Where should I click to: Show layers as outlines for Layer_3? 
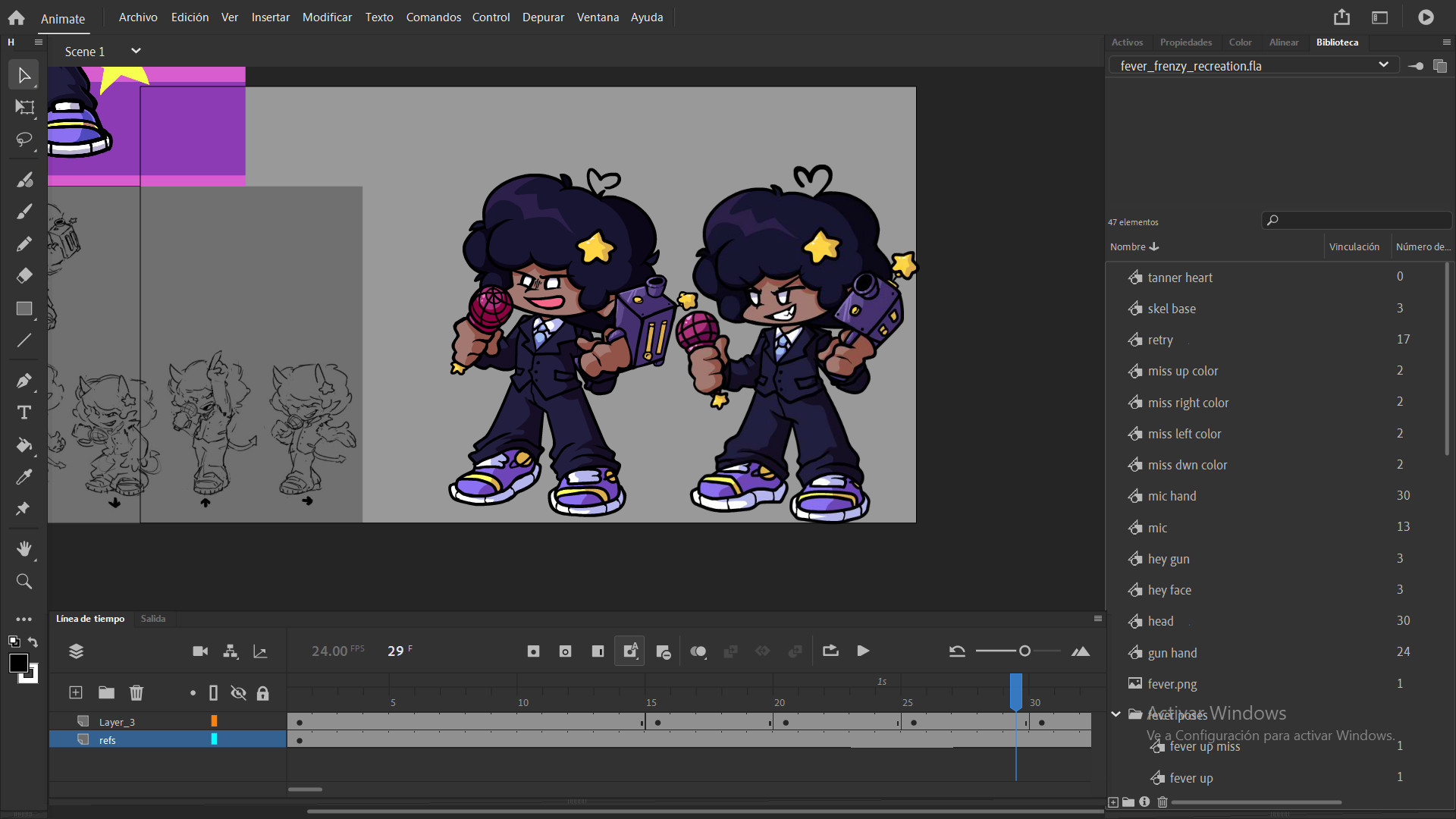[x=215, y=721]
